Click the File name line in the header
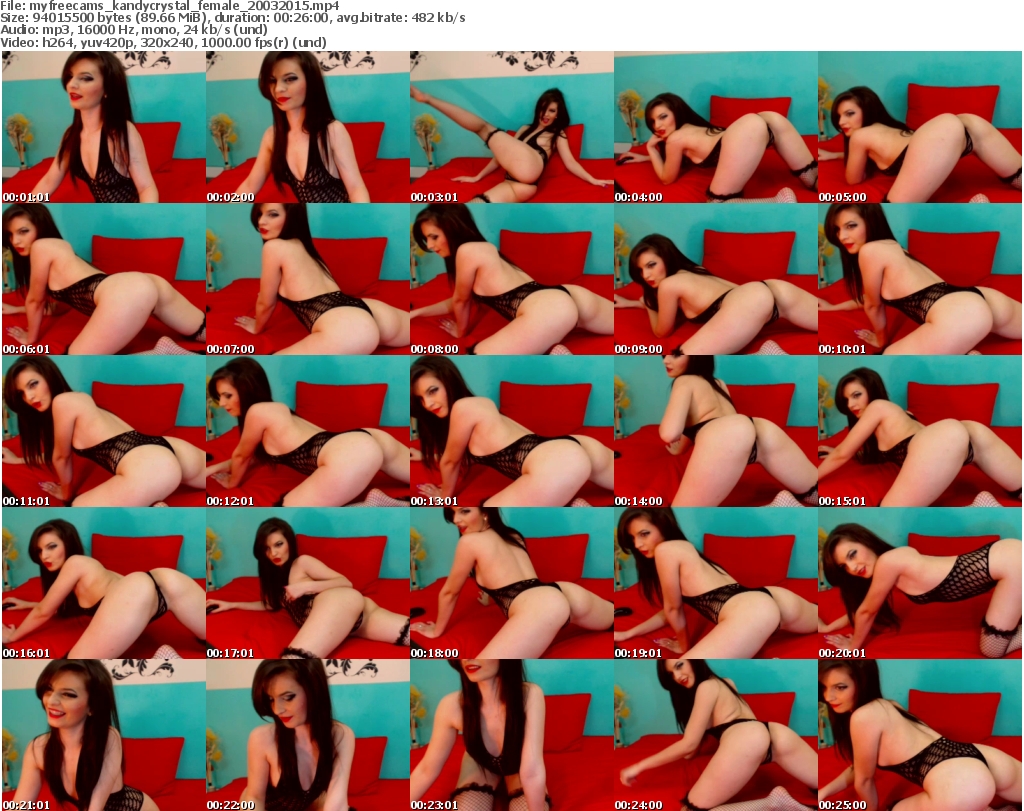1024x811 pixels. click(x=170, y=6)
